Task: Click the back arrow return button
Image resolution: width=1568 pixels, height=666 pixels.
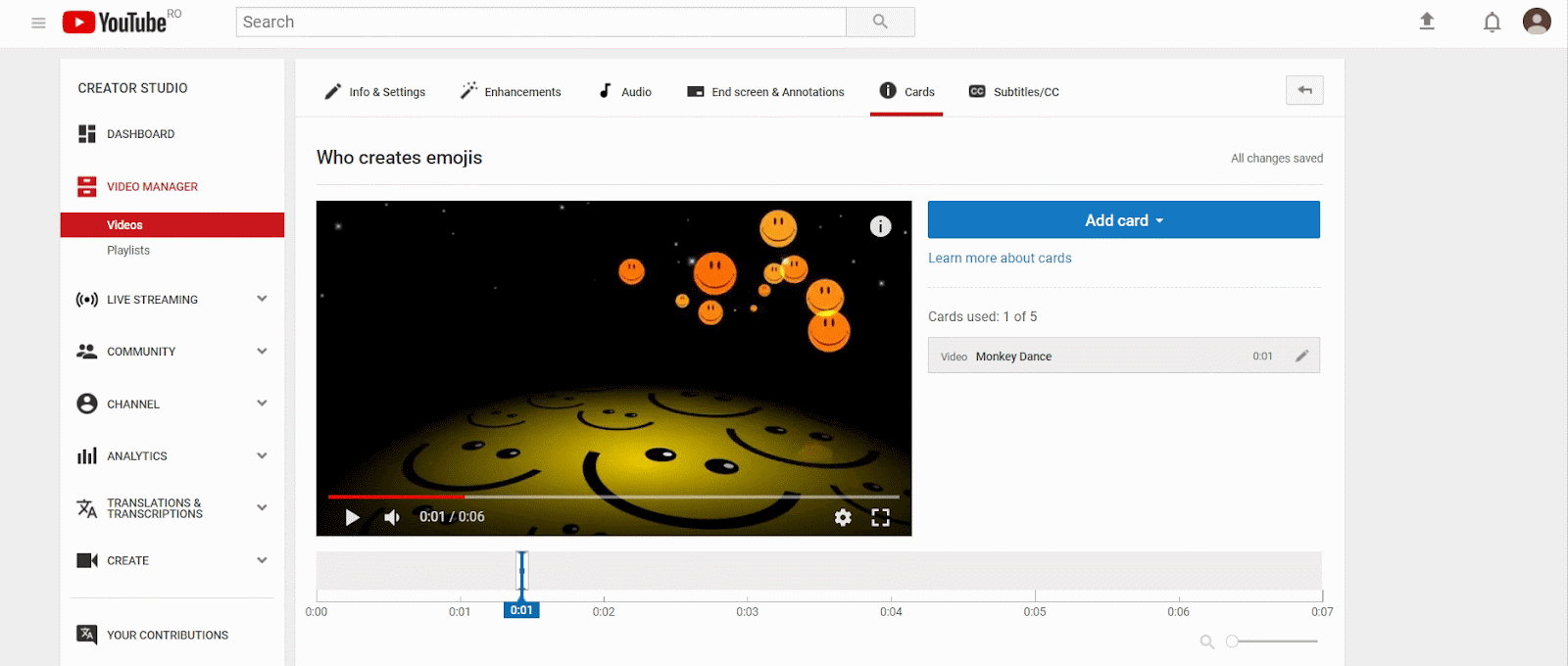Action: (x=1304, y=90)
